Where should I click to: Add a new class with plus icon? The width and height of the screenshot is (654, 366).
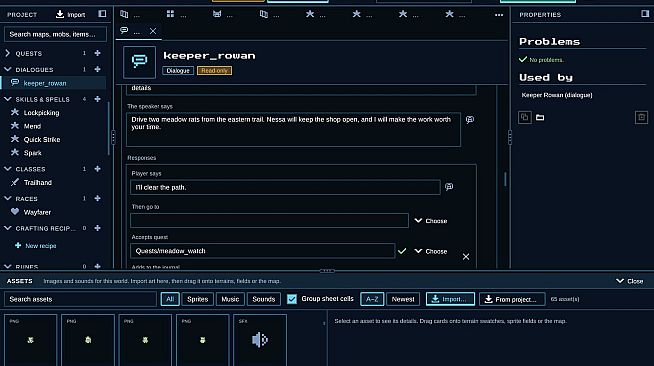pyautogui.click(x=97, y=168)
